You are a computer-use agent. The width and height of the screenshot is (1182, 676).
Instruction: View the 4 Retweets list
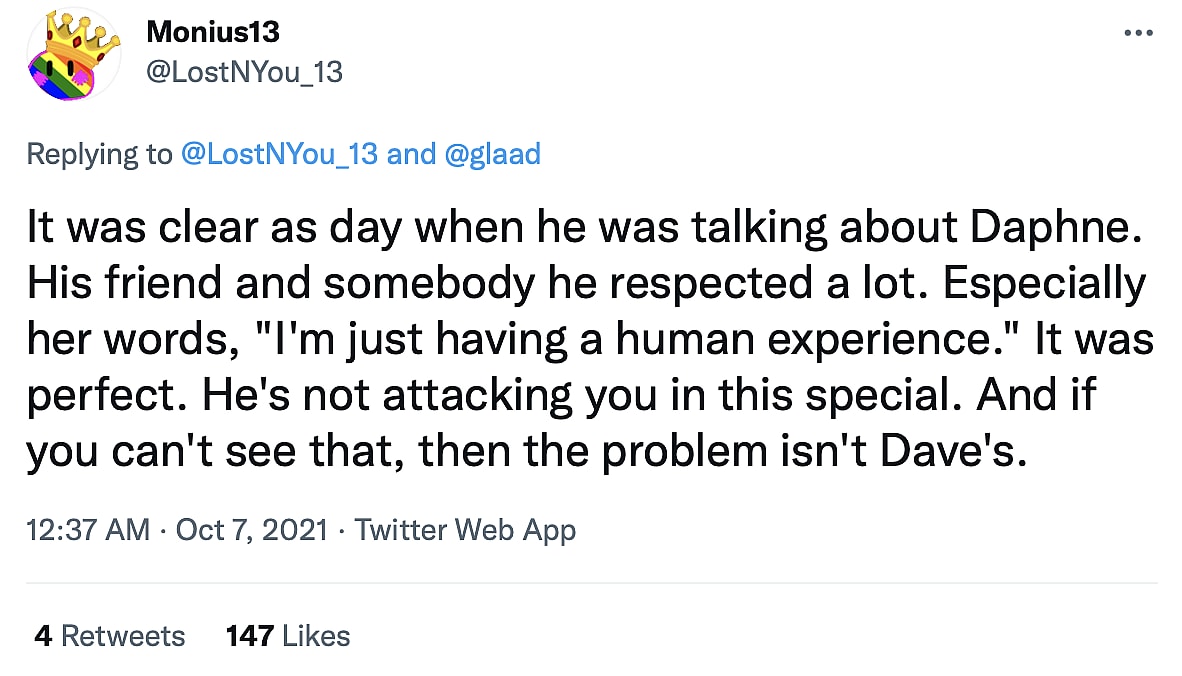(x=109, y=636)
